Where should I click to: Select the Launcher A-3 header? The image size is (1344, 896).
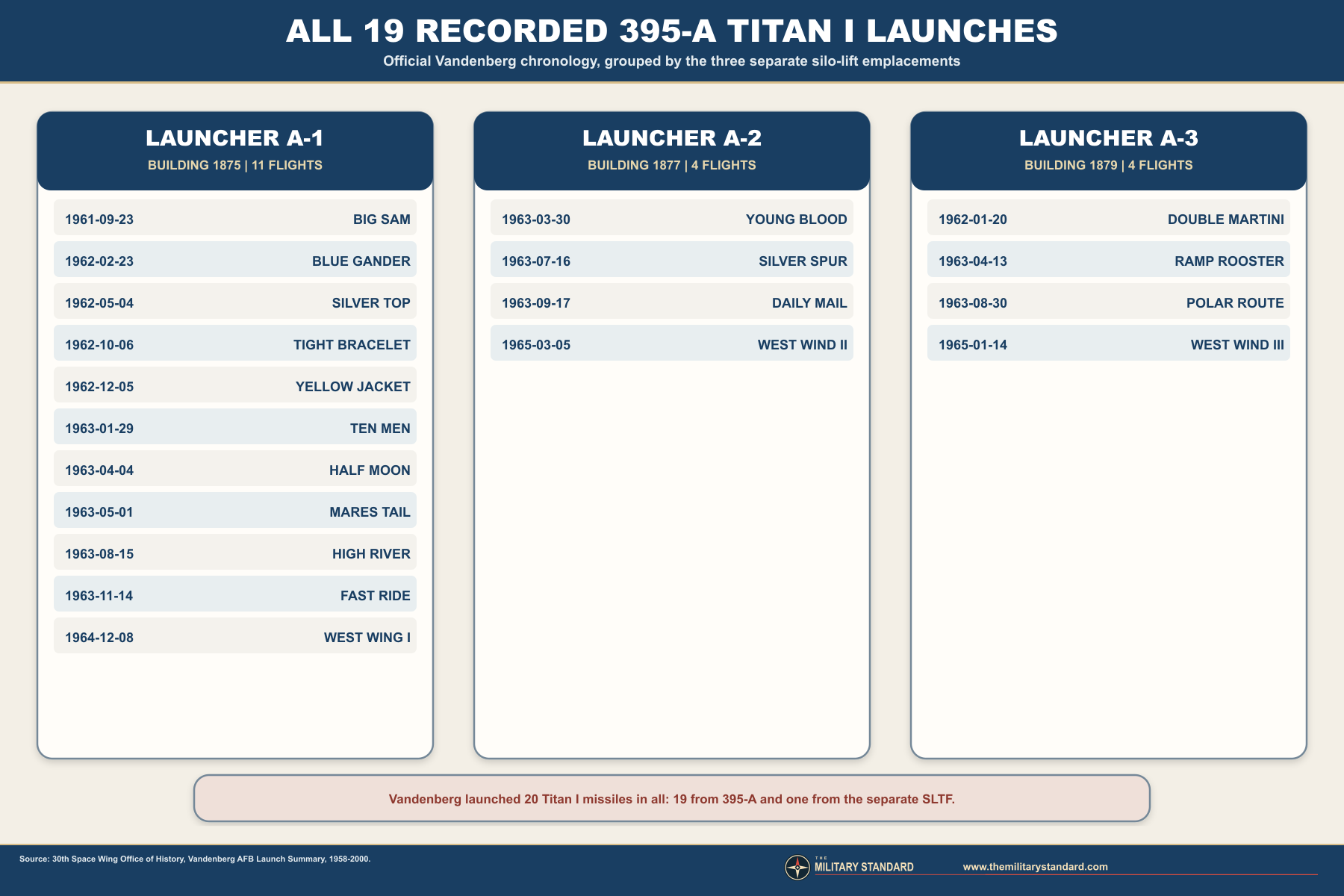coord(1109,151)
